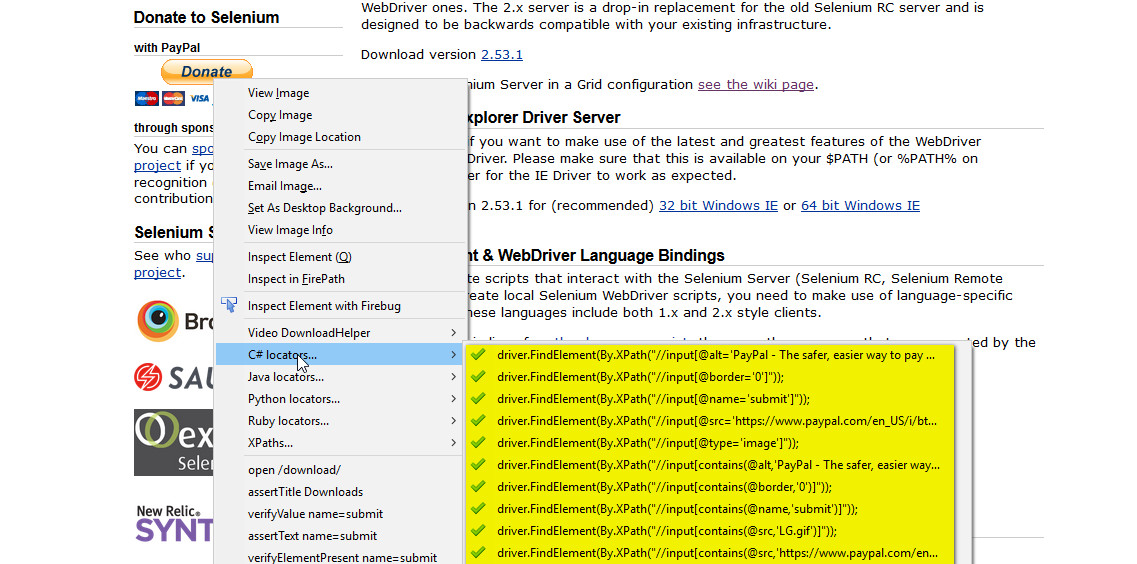Click the VISA card icon
The image size is (1137, 564).
click(199, 99)
